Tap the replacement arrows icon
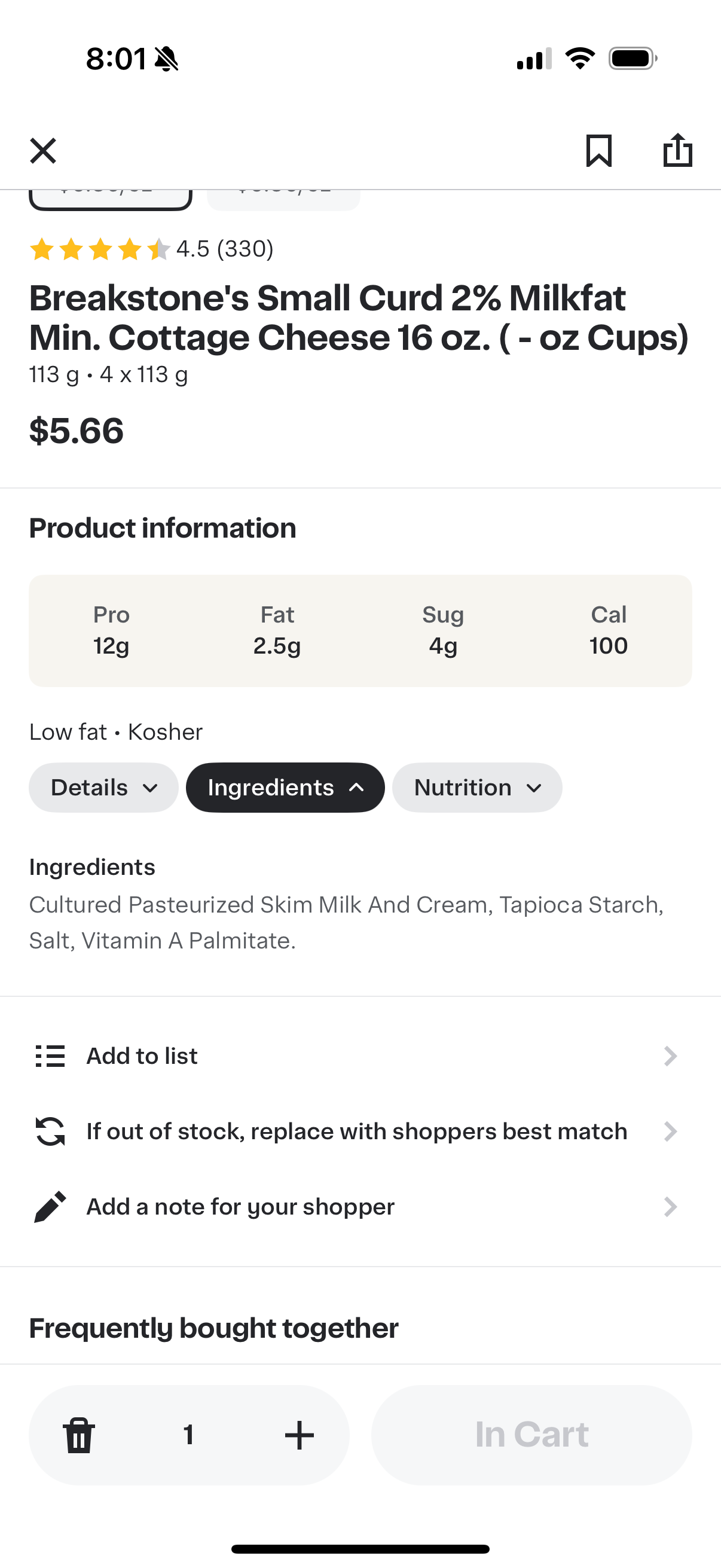The height and width of the screenshot is (1568, 721). coord(50,1131)
